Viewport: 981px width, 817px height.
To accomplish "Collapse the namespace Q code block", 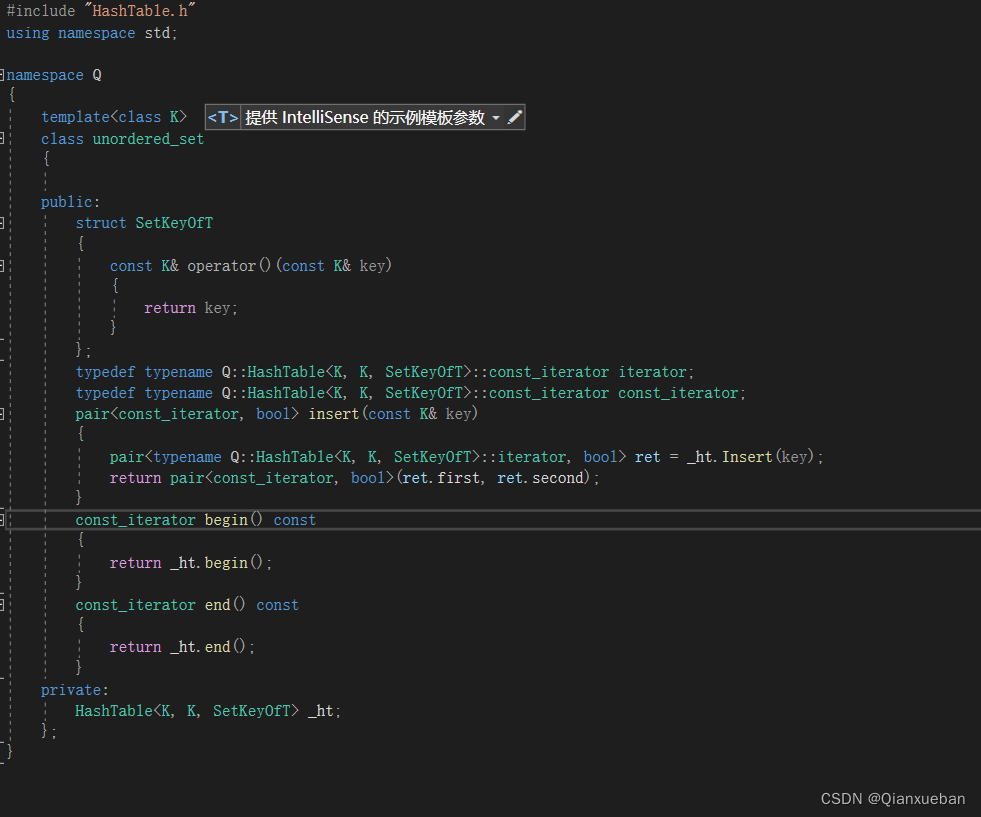I will coord(4,75).
